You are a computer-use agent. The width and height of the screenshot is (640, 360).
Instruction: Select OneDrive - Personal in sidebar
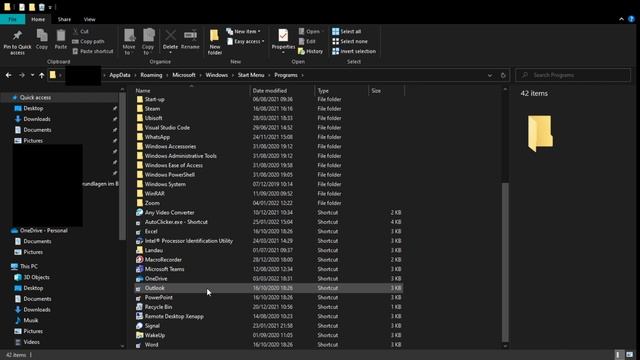pos(43,231)
